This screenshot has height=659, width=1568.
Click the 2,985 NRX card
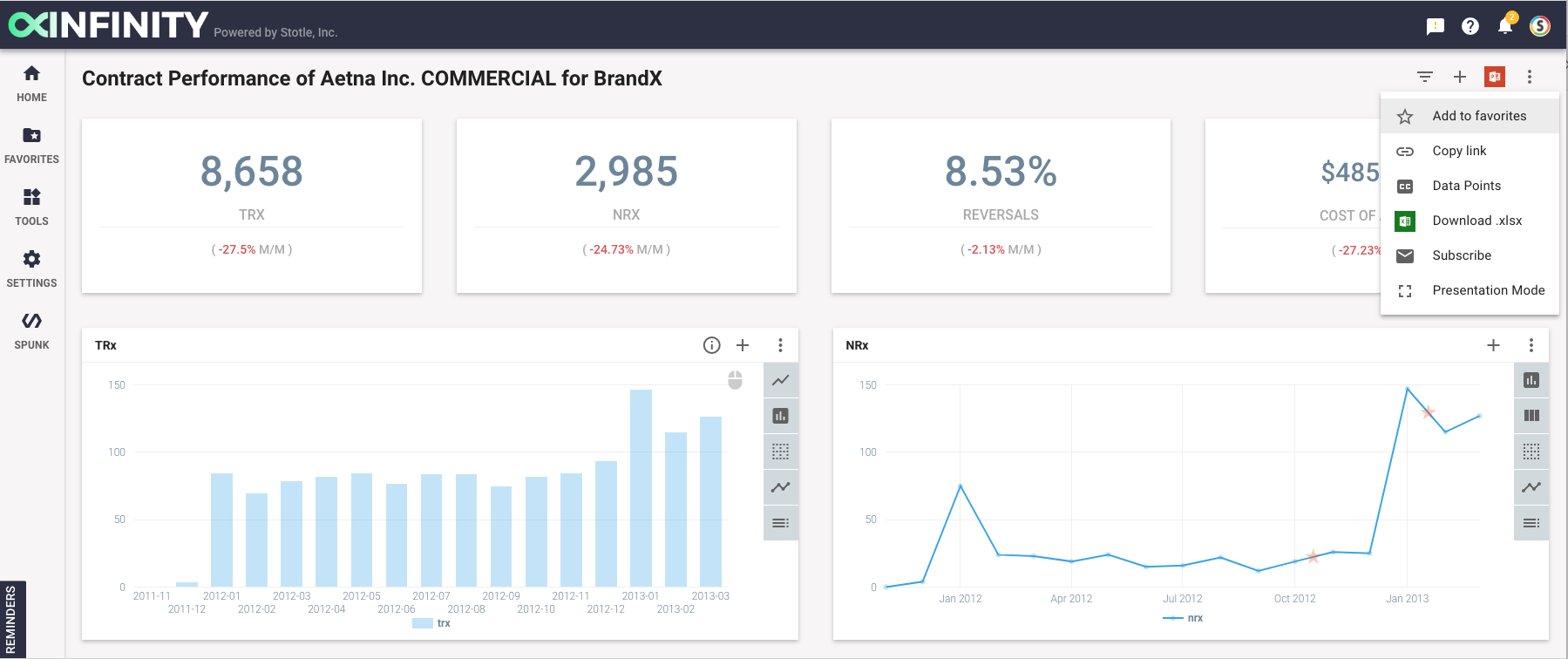point(626,206)
